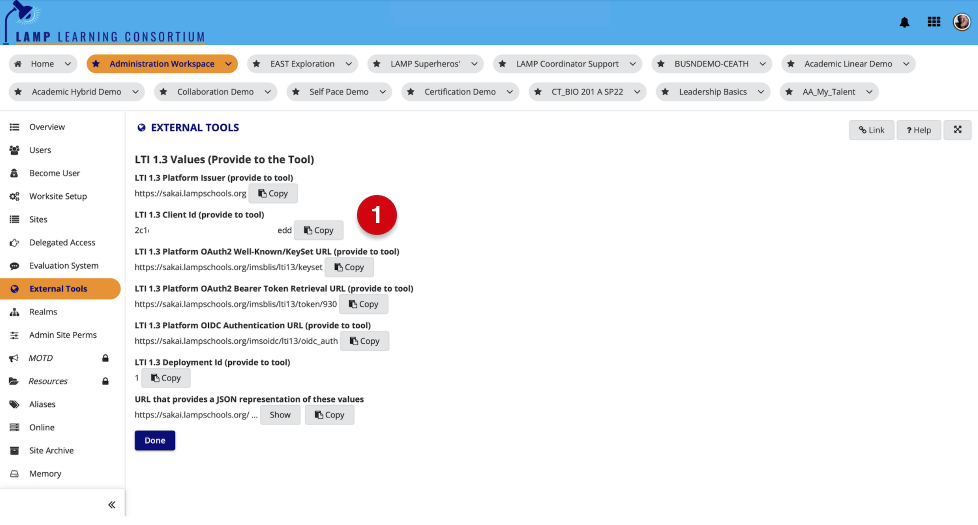Click the Become User icon in sidebar
The image size is (978, 525).
tap(14, 173)
